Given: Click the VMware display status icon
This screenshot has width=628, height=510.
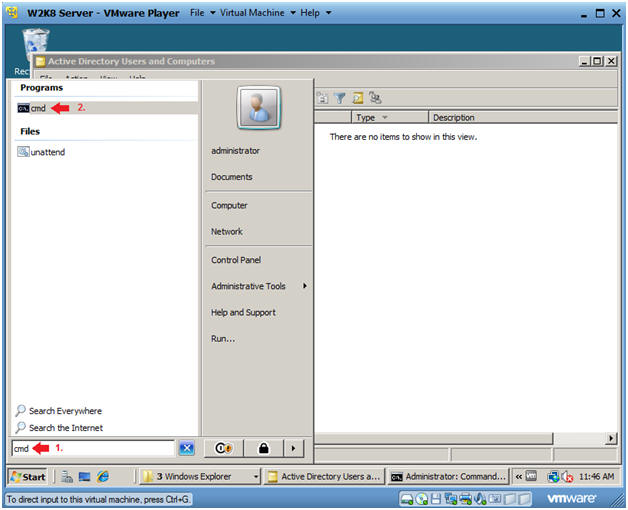Looking at the screenshot, I should click(x=495, y=499).
